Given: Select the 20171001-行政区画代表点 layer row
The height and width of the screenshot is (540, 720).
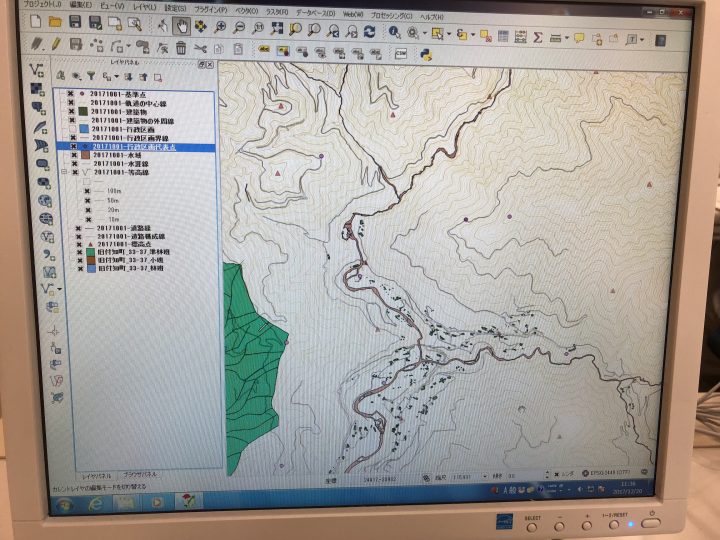Looking at the screenshot, I should (x=136, y=147).
